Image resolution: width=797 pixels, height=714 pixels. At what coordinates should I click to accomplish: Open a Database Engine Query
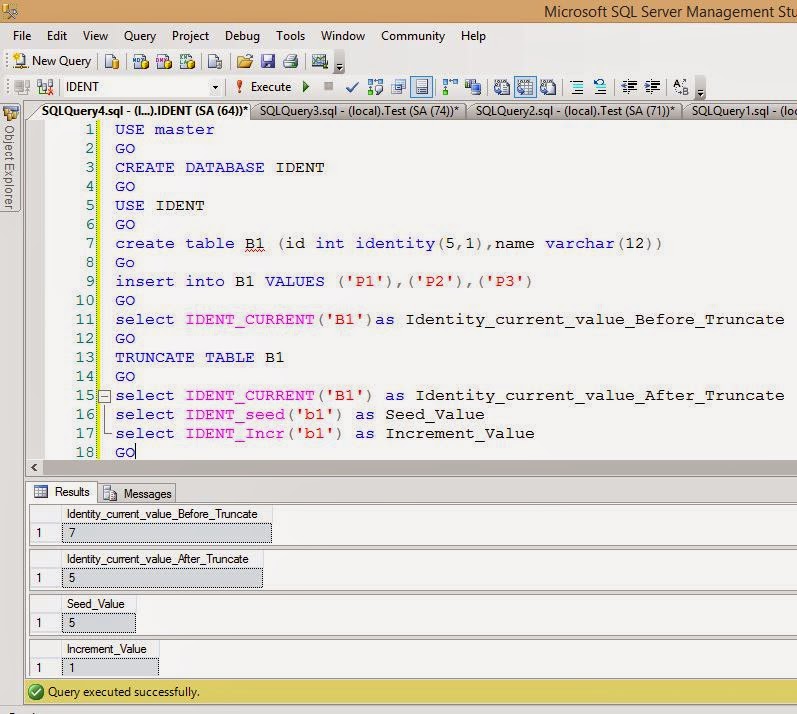[112, 61]
